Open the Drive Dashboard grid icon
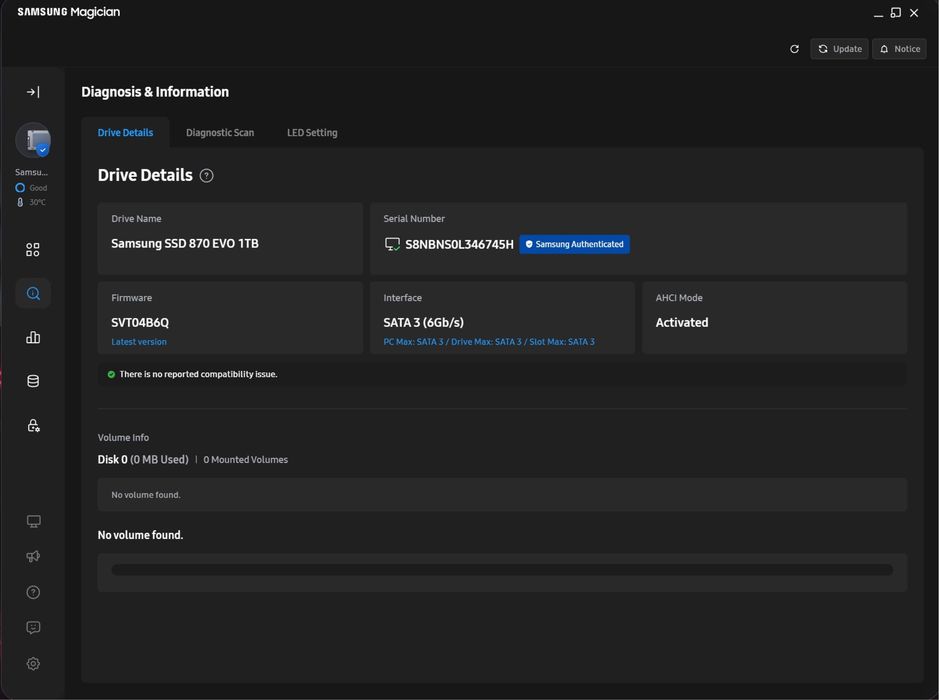Image resolution: width=939 pixels, height=700 pixels. tap(33, 250)
